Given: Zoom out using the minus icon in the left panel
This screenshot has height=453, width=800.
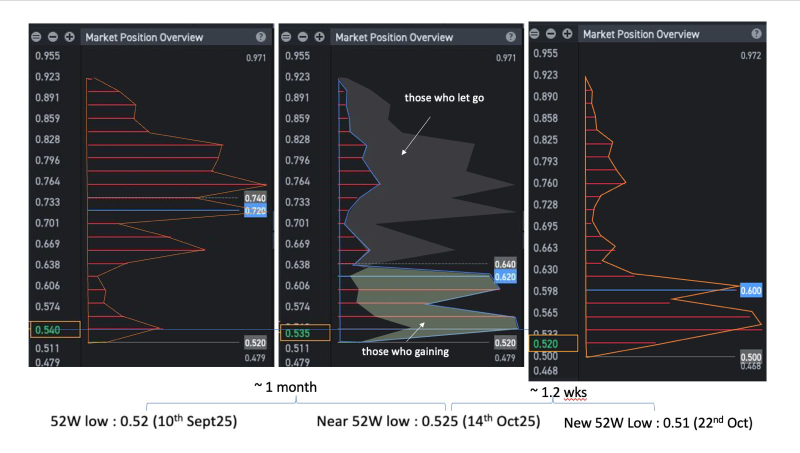Looking at the screenshot, I should point(52,37).
